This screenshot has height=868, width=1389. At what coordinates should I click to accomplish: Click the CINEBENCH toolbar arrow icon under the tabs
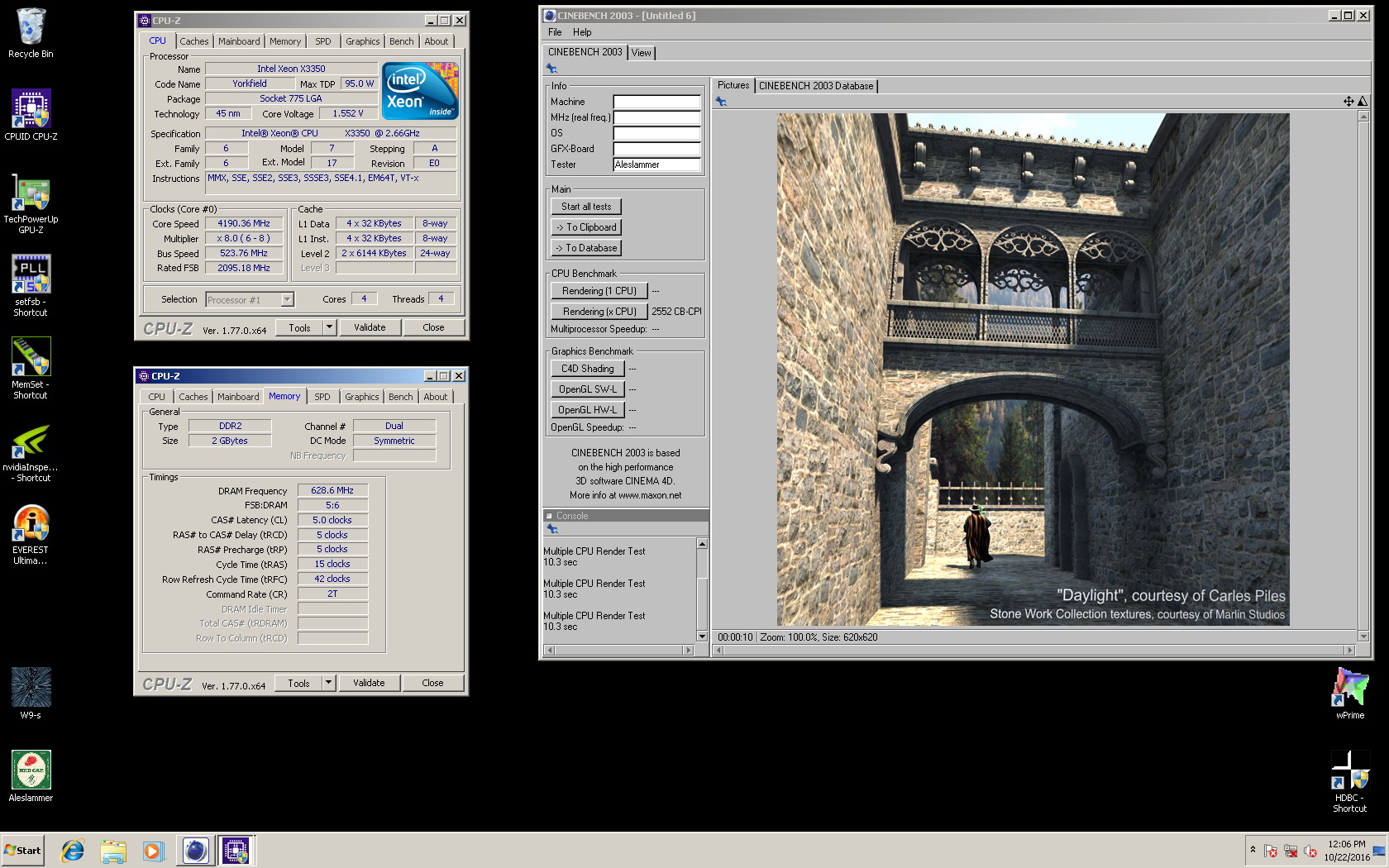tap(552, 69)
